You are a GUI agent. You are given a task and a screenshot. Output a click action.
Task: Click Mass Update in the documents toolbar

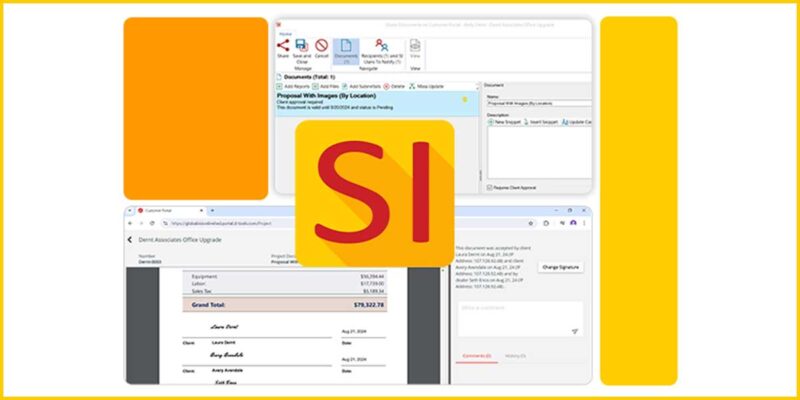[x=427, y=87]
